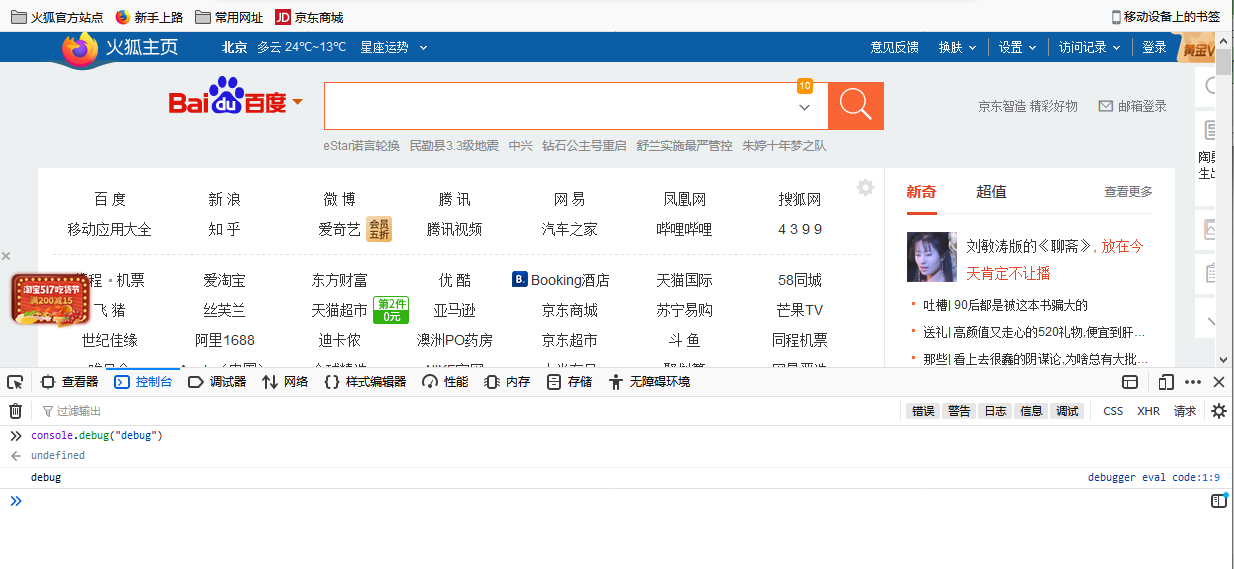Toggle the 调试 debug filter
Screen dimensions: 1234x569
pos(1067,411)
